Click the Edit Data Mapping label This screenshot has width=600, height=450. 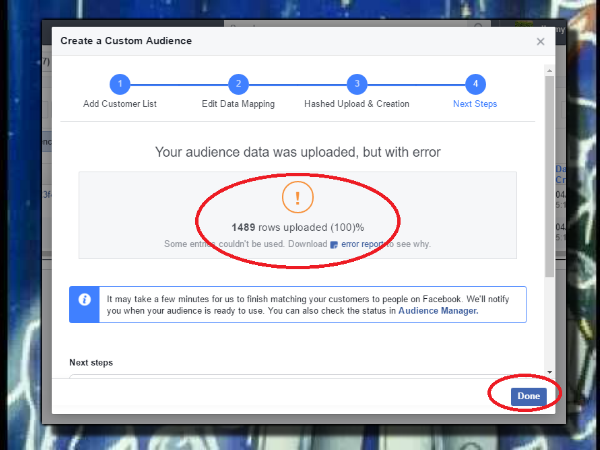[238, 104]
